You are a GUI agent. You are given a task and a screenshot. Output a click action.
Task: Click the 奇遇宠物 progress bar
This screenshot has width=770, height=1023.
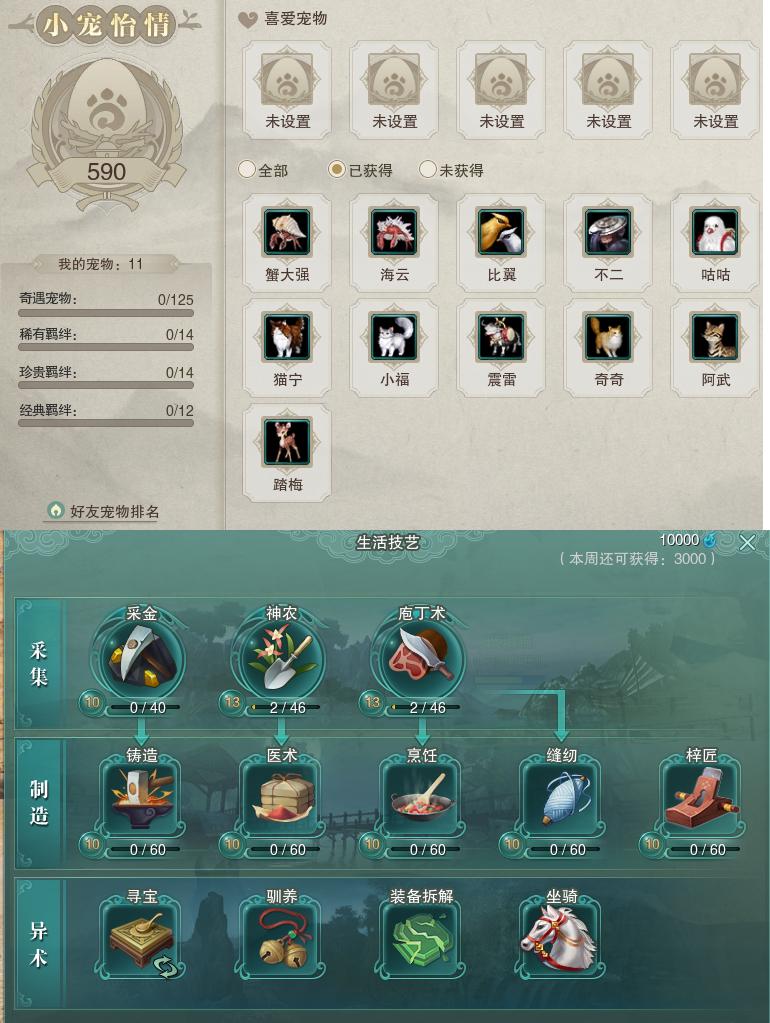(106, 313)
